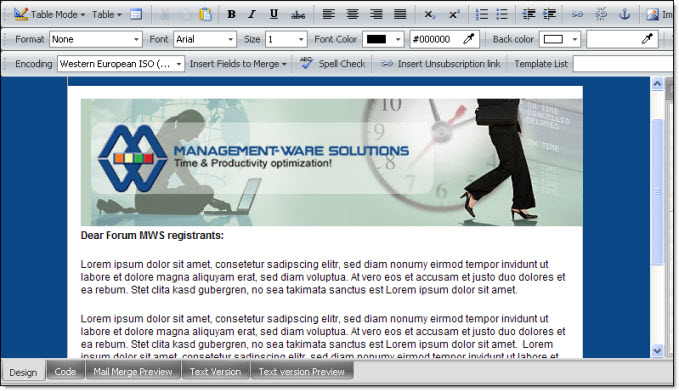679x391 pixels.
Task: Click the vertical scrollbar thumb
Action: tap(657, 192)
